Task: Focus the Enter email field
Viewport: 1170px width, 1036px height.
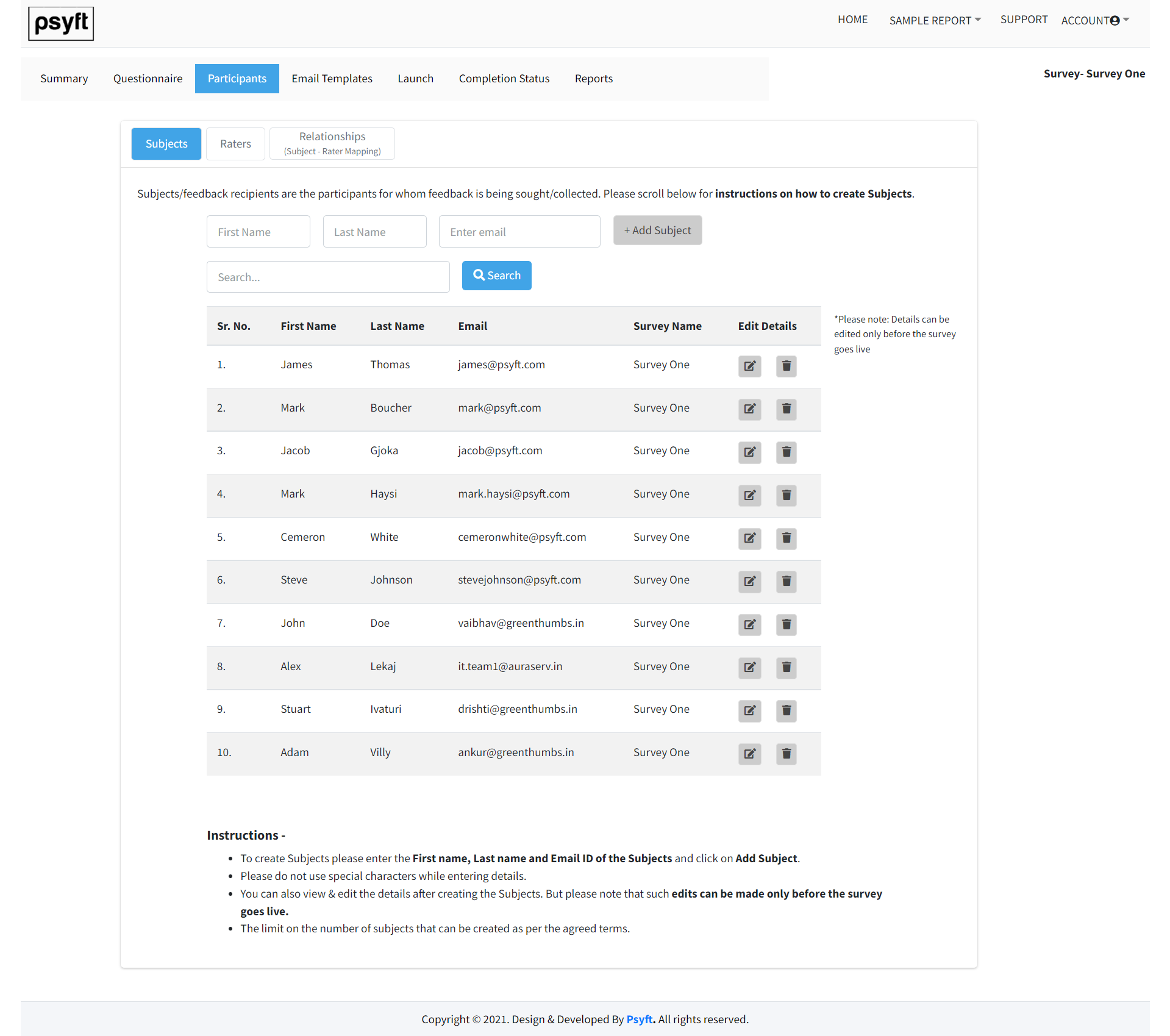Action: click(x=519, y=232)
